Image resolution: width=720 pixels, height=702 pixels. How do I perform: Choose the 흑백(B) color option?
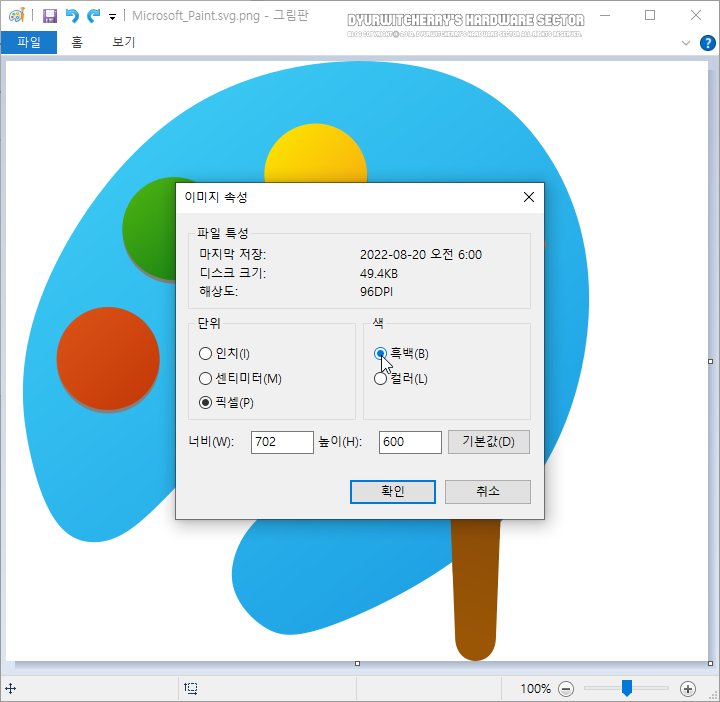[380, 354]
